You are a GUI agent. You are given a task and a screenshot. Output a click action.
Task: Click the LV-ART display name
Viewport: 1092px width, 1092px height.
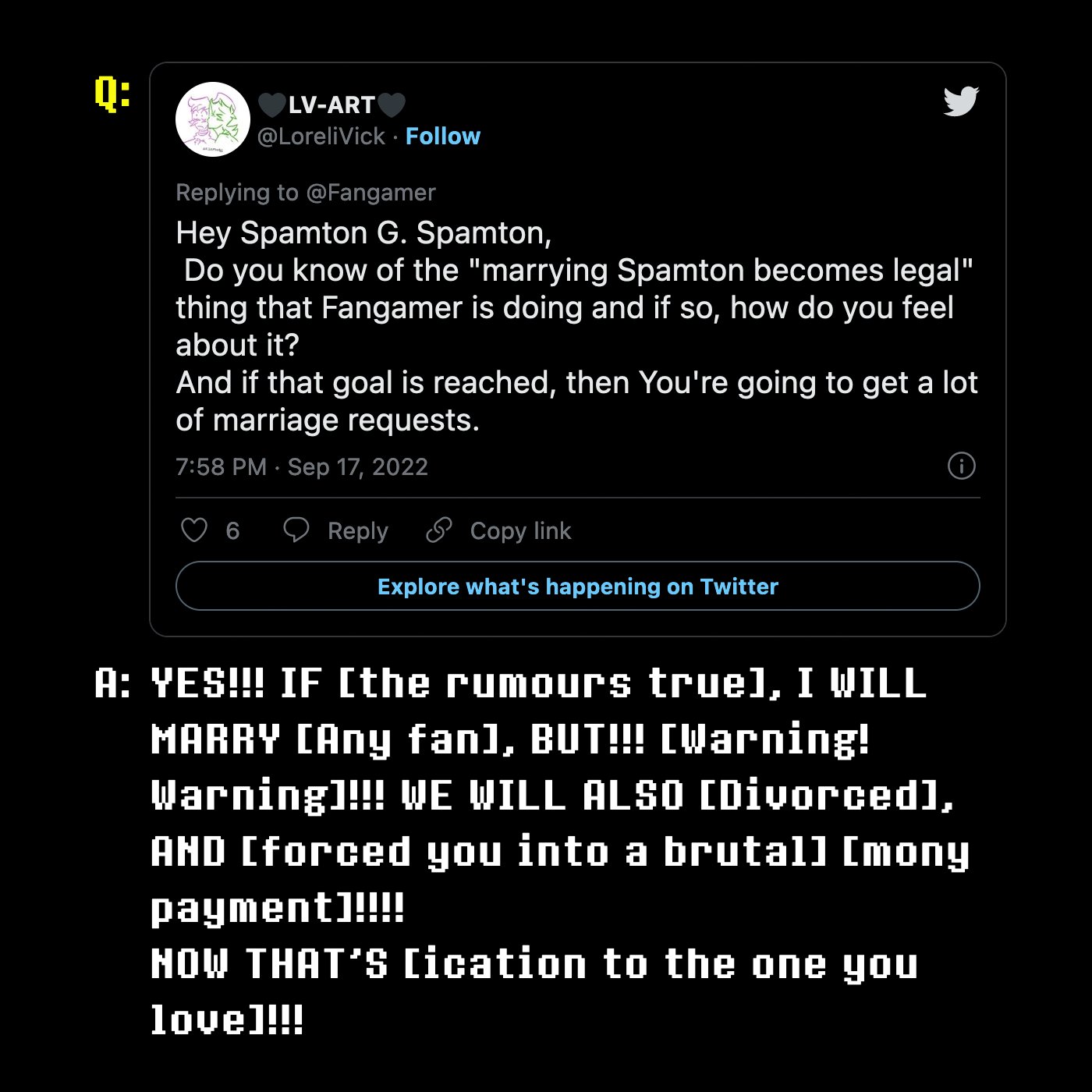[331, 105]
